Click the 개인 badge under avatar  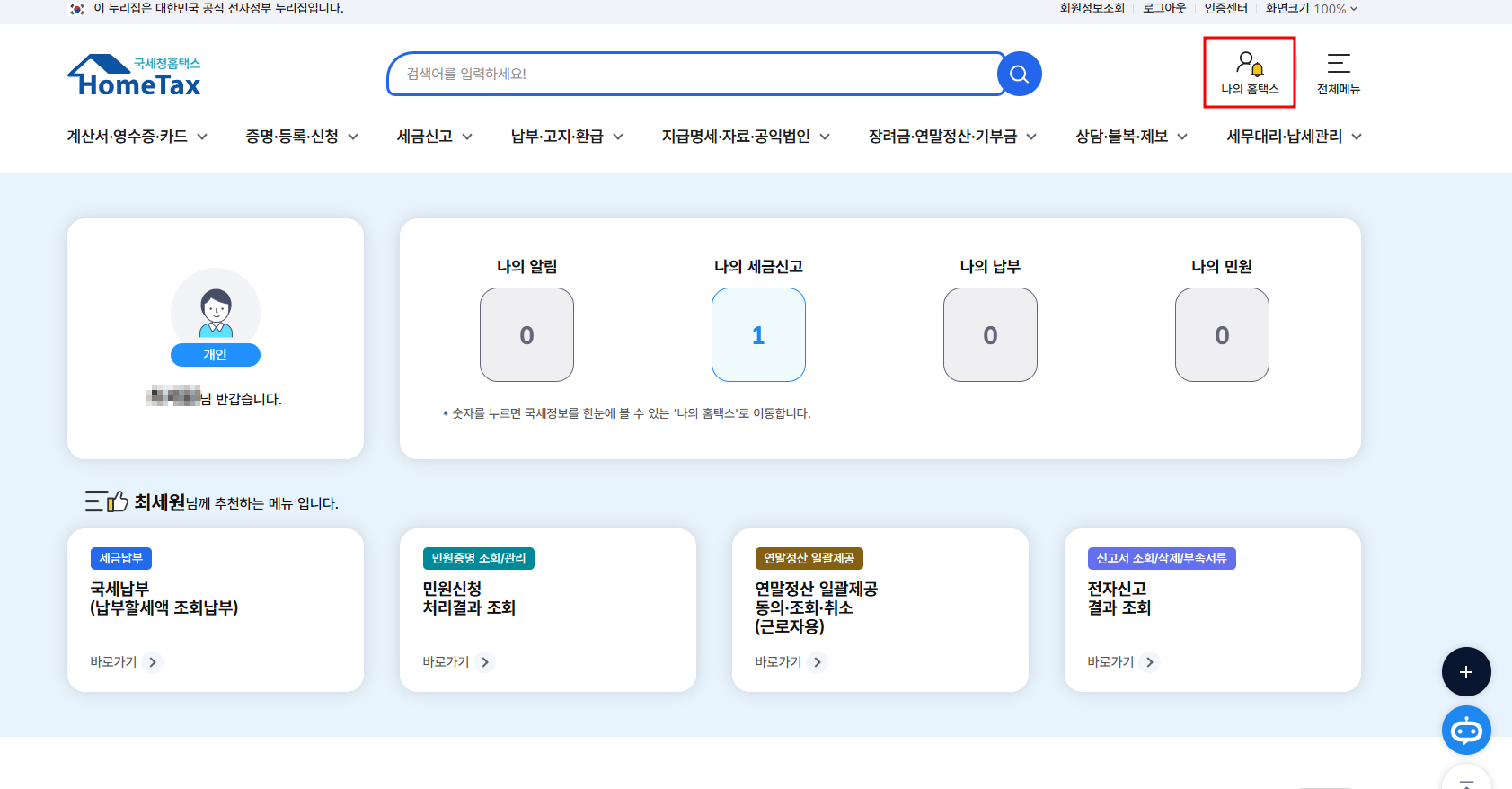[216, 355]
